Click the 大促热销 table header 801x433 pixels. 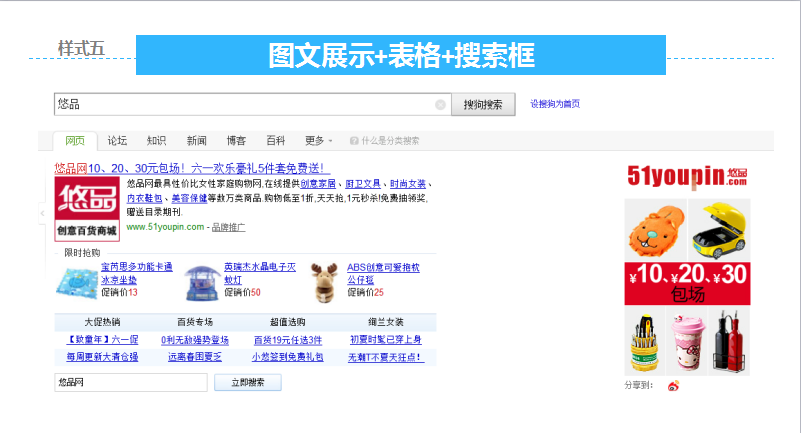click(x=102, y=322)
